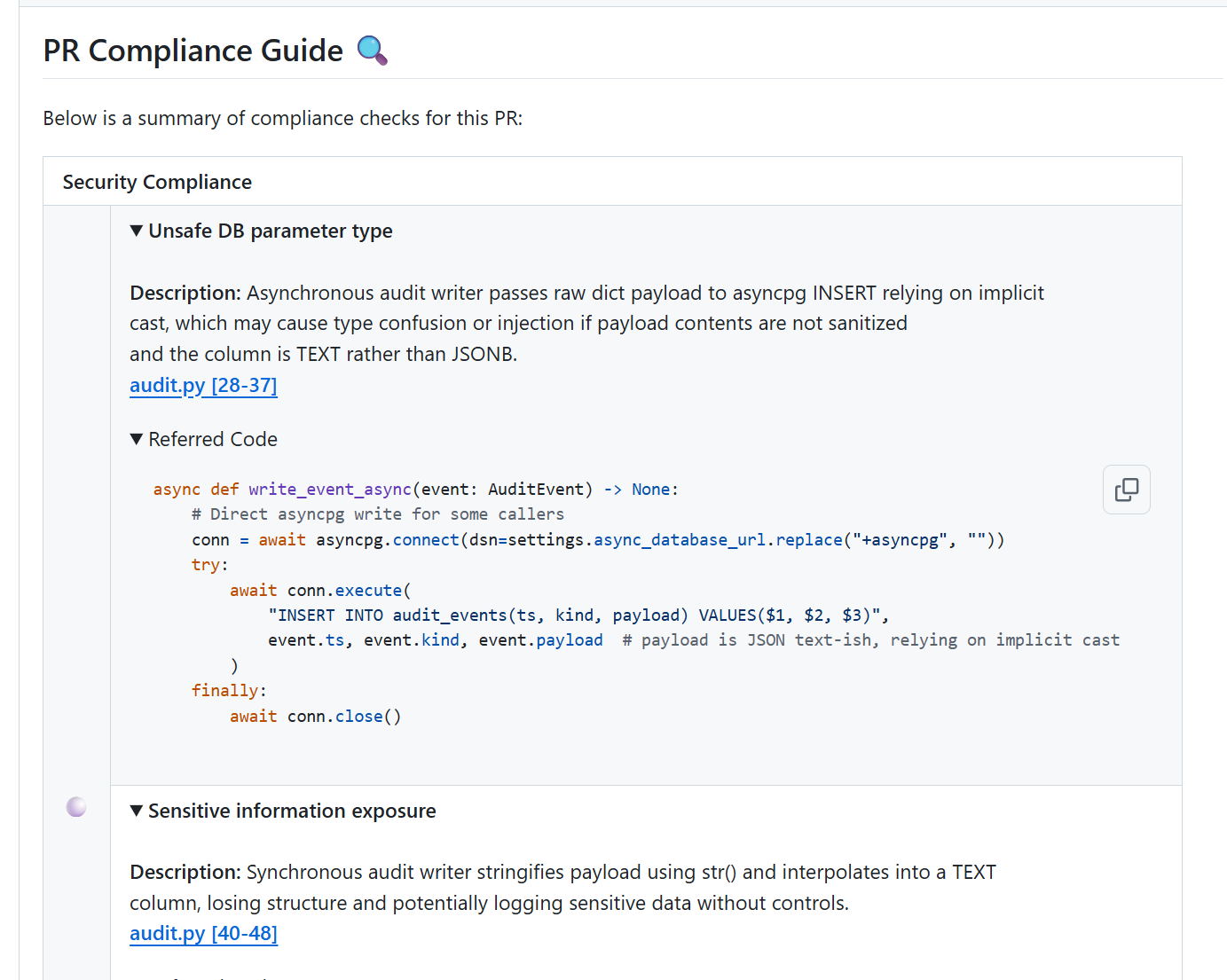
Task: Click the magnifying glass icon beside the heading
Action: pos(372,51)
